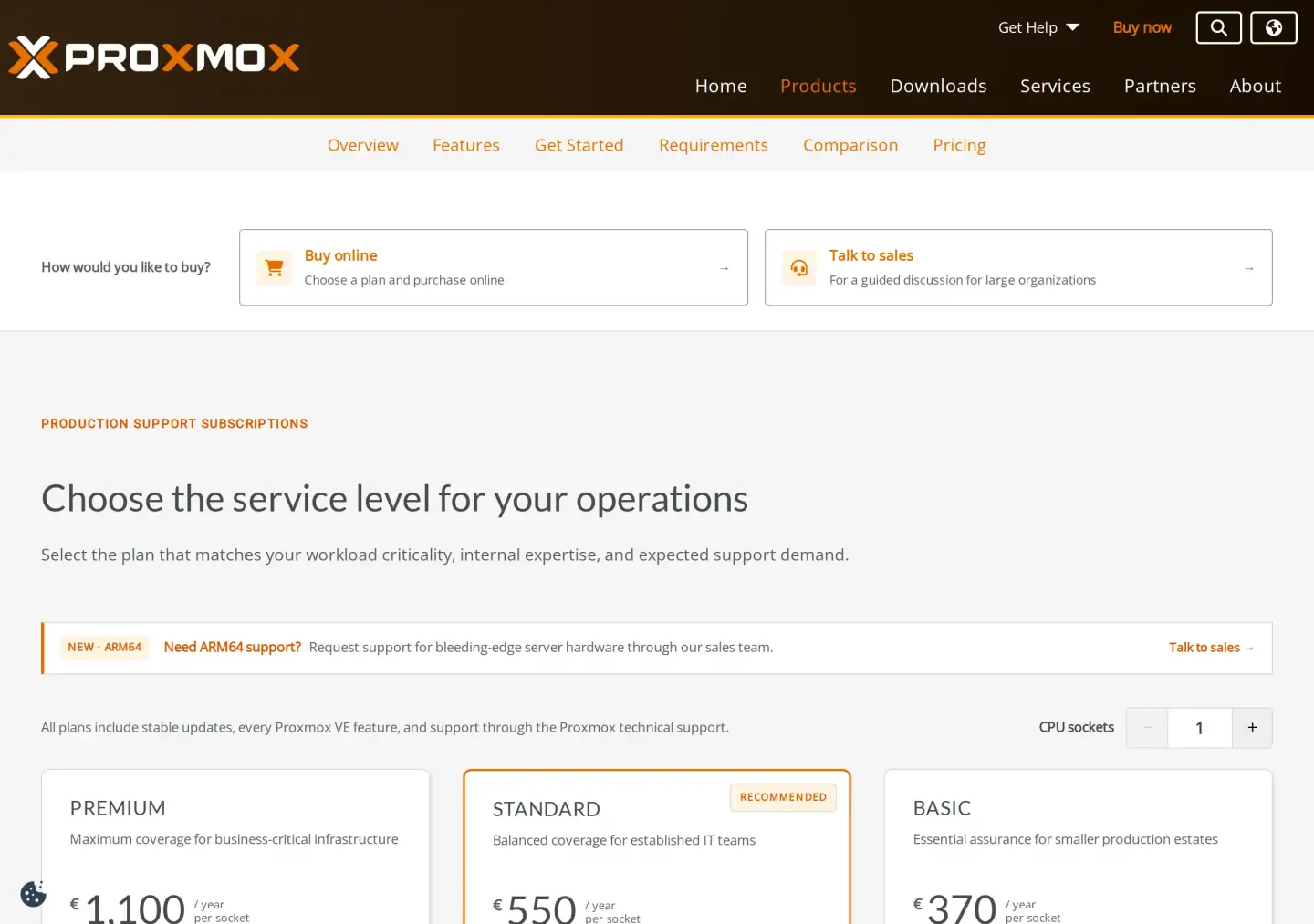The width and height of the screenshot is (1314, 924).
Task: Switch to the Requirements tab
Action: 714,145
